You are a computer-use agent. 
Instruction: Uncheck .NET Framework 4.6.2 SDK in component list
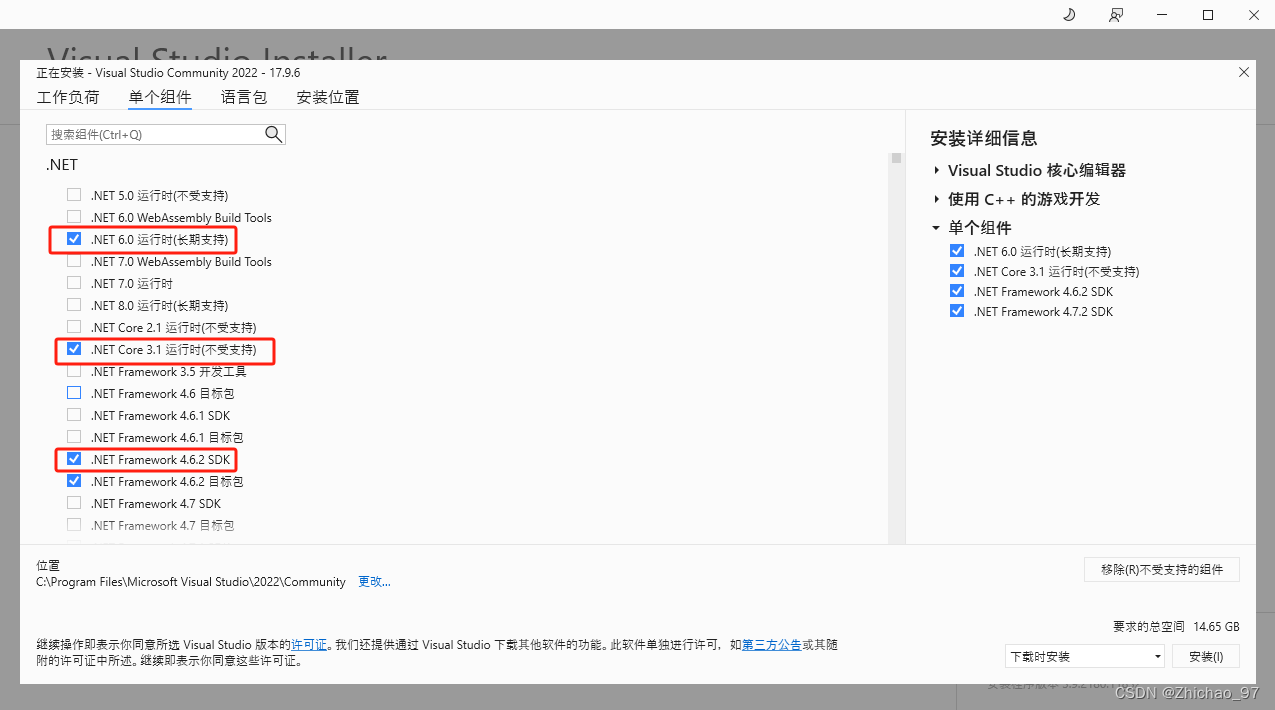click(74, 459)
